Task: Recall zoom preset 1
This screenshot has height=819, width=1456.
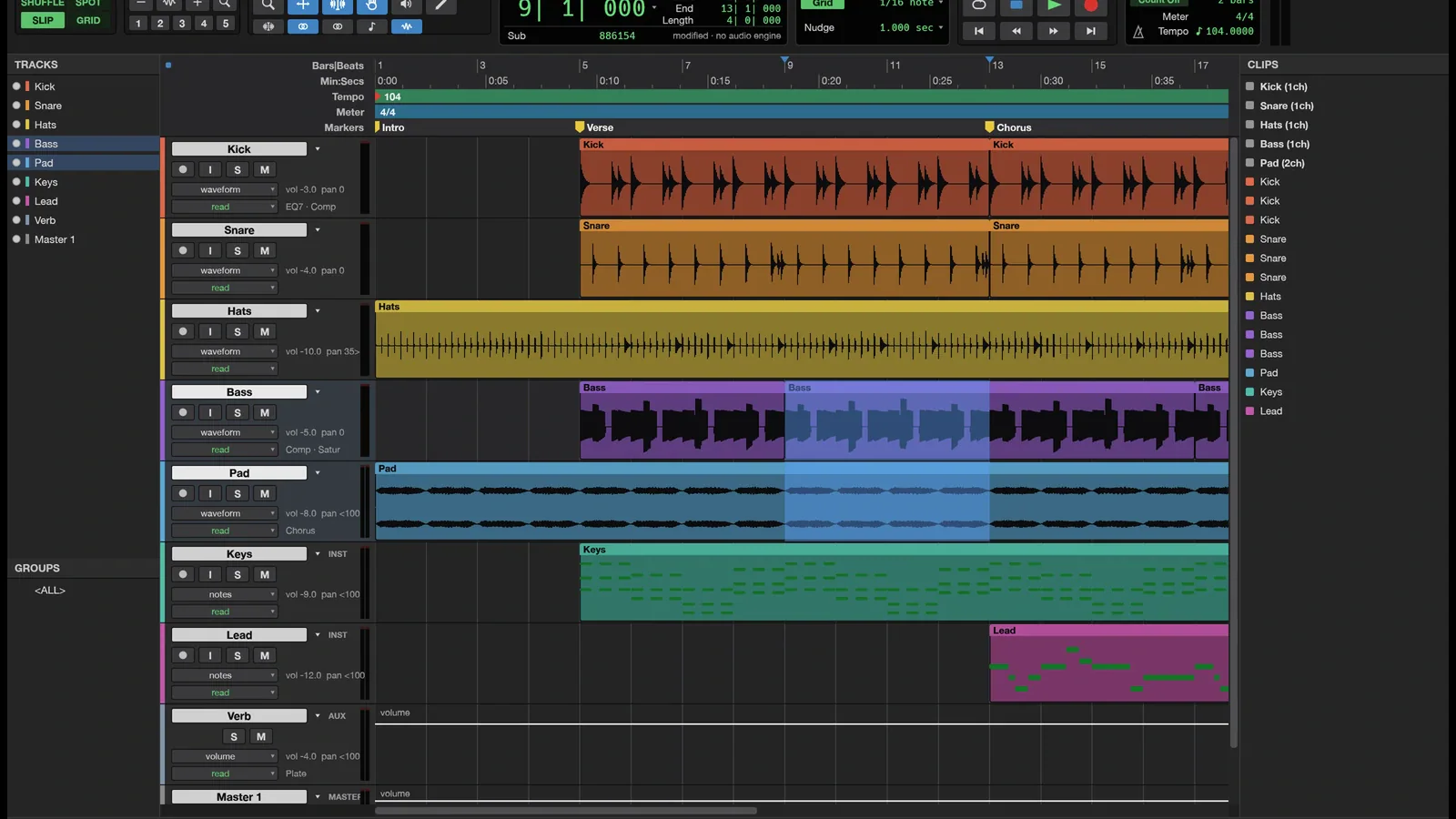Action: point(138,24)
